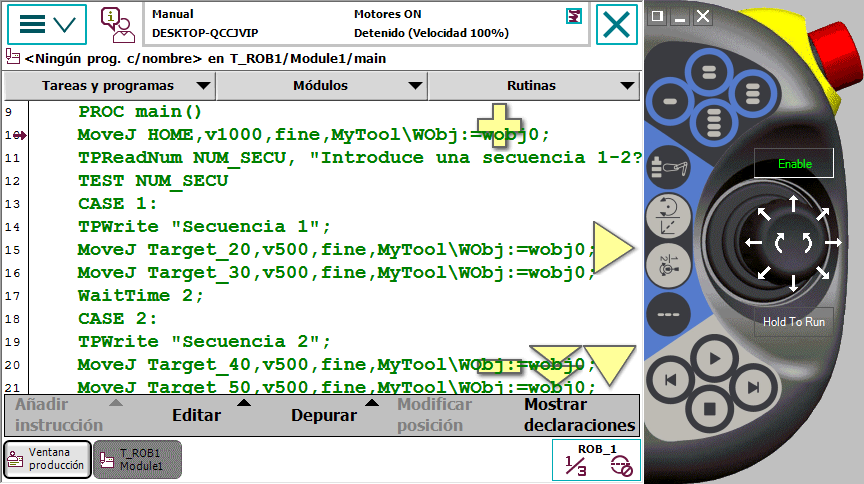Expand the Módulos dropdown
864x484 pixels.
tap(322, 86)
